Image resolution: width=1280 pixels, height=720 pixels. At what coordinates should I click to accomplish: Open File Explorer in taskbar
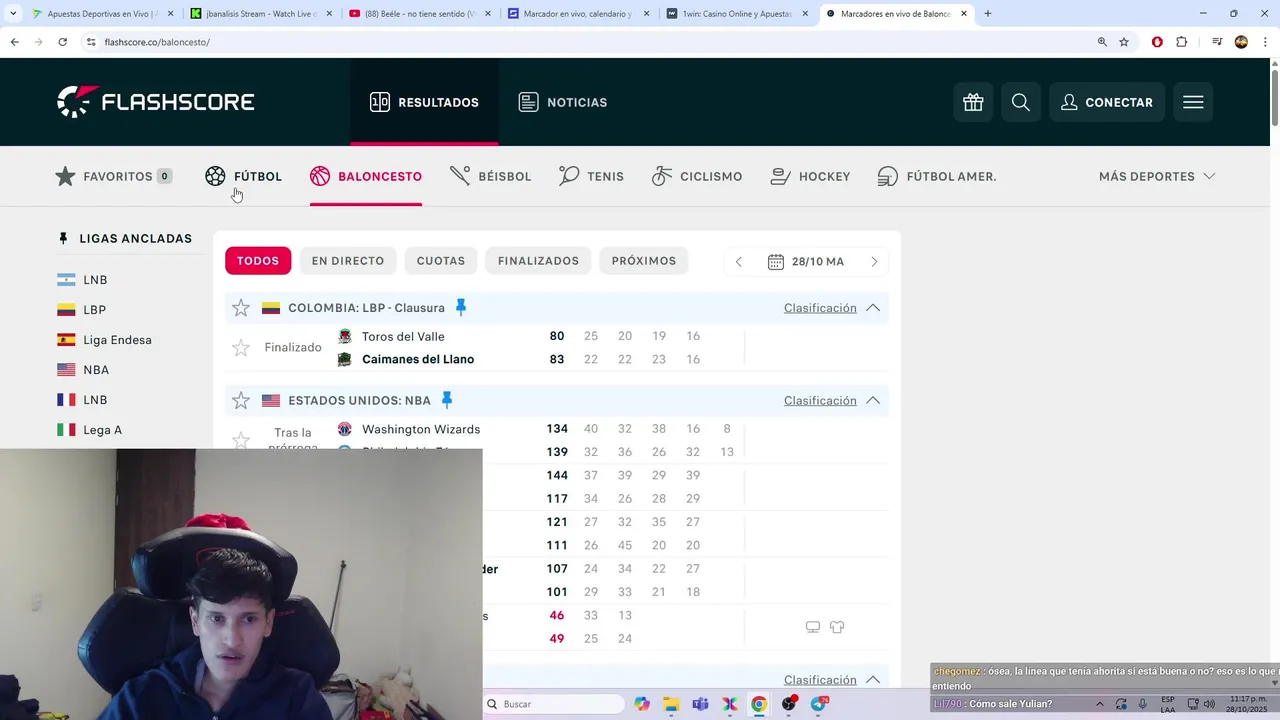671,704
